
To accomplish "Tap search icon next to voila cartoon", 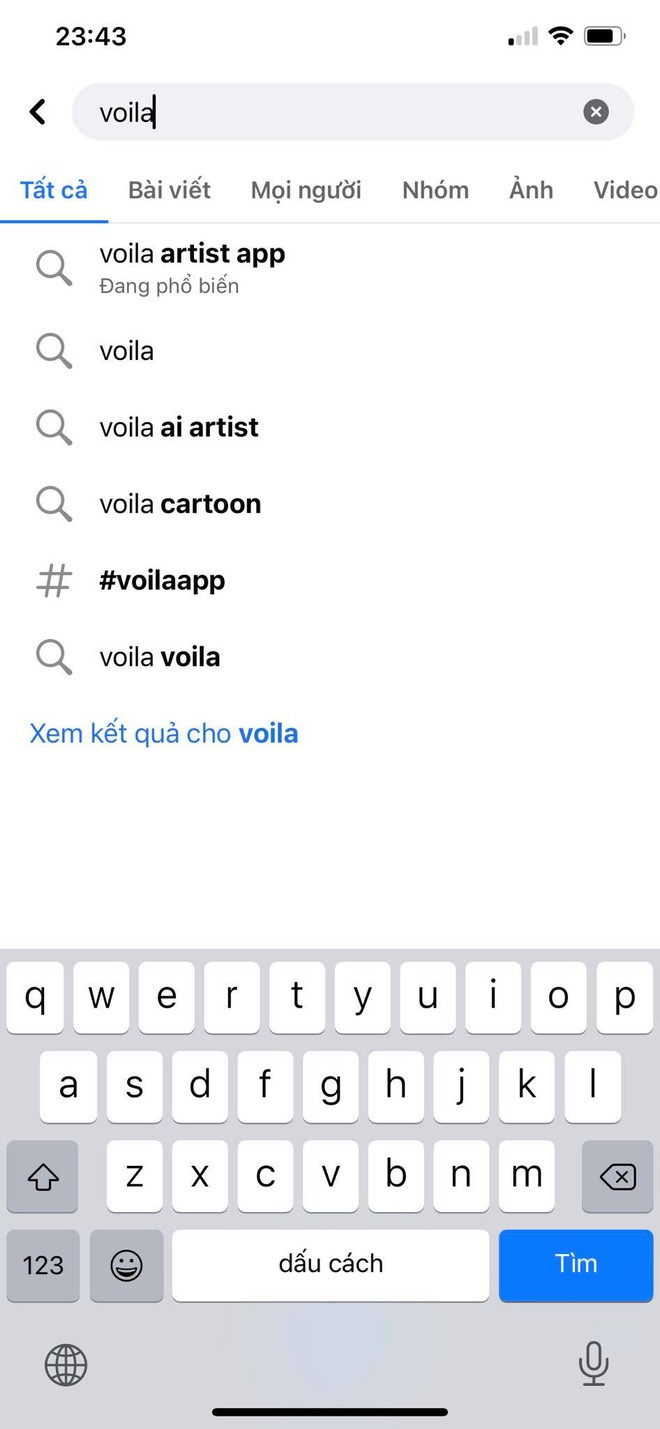I will pyautogui.click(x=54, y=504).
